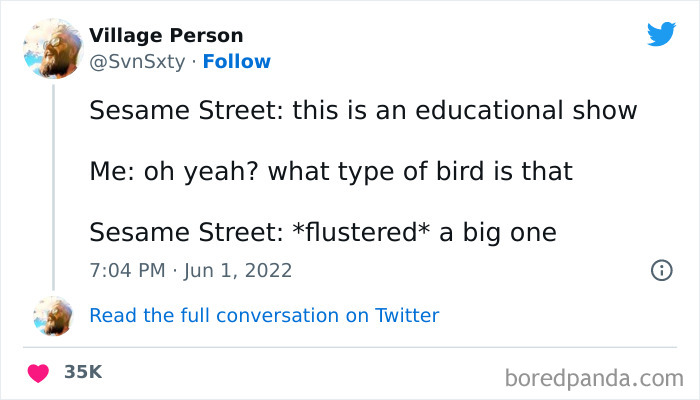Screen dimensions: 700x400
Task: Open the tweet info circle icon
Action: tap(661, 270)
